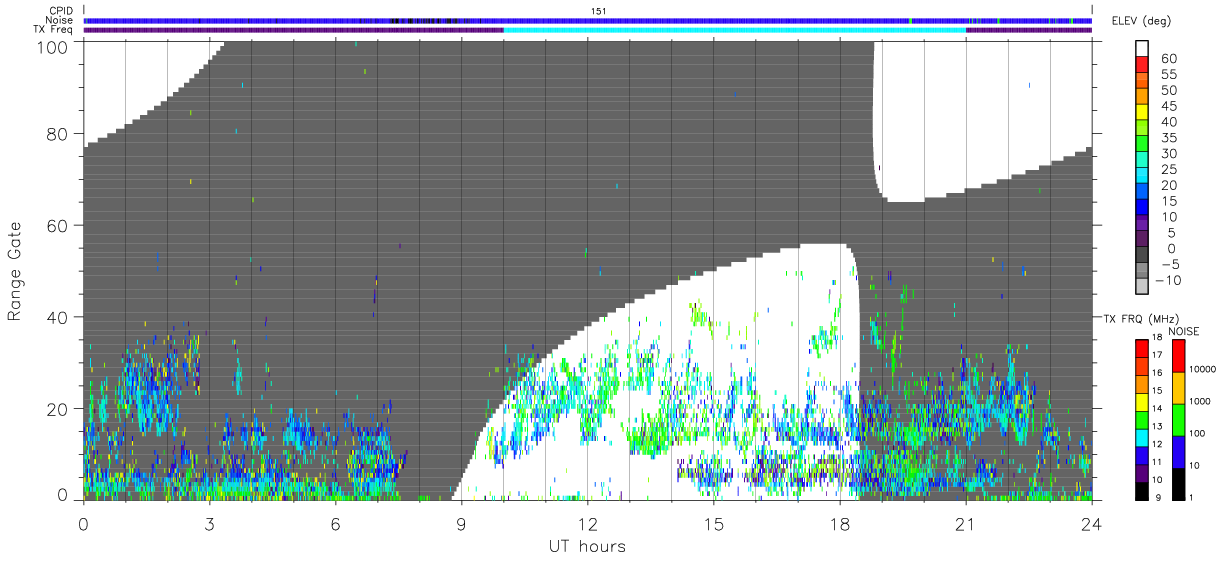Click the 6 tick label on UT hours axis
Viewport: 1228px width, 567px height.
[335, 523]
